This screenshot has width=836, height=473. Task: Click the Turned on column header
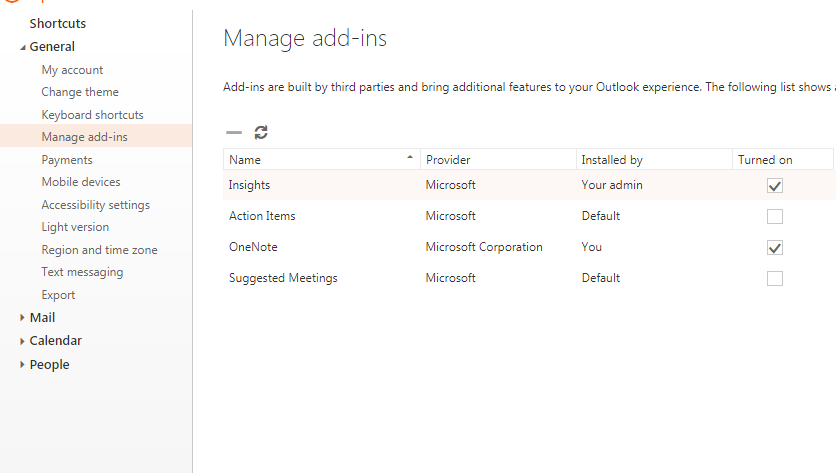pos(783,159)
